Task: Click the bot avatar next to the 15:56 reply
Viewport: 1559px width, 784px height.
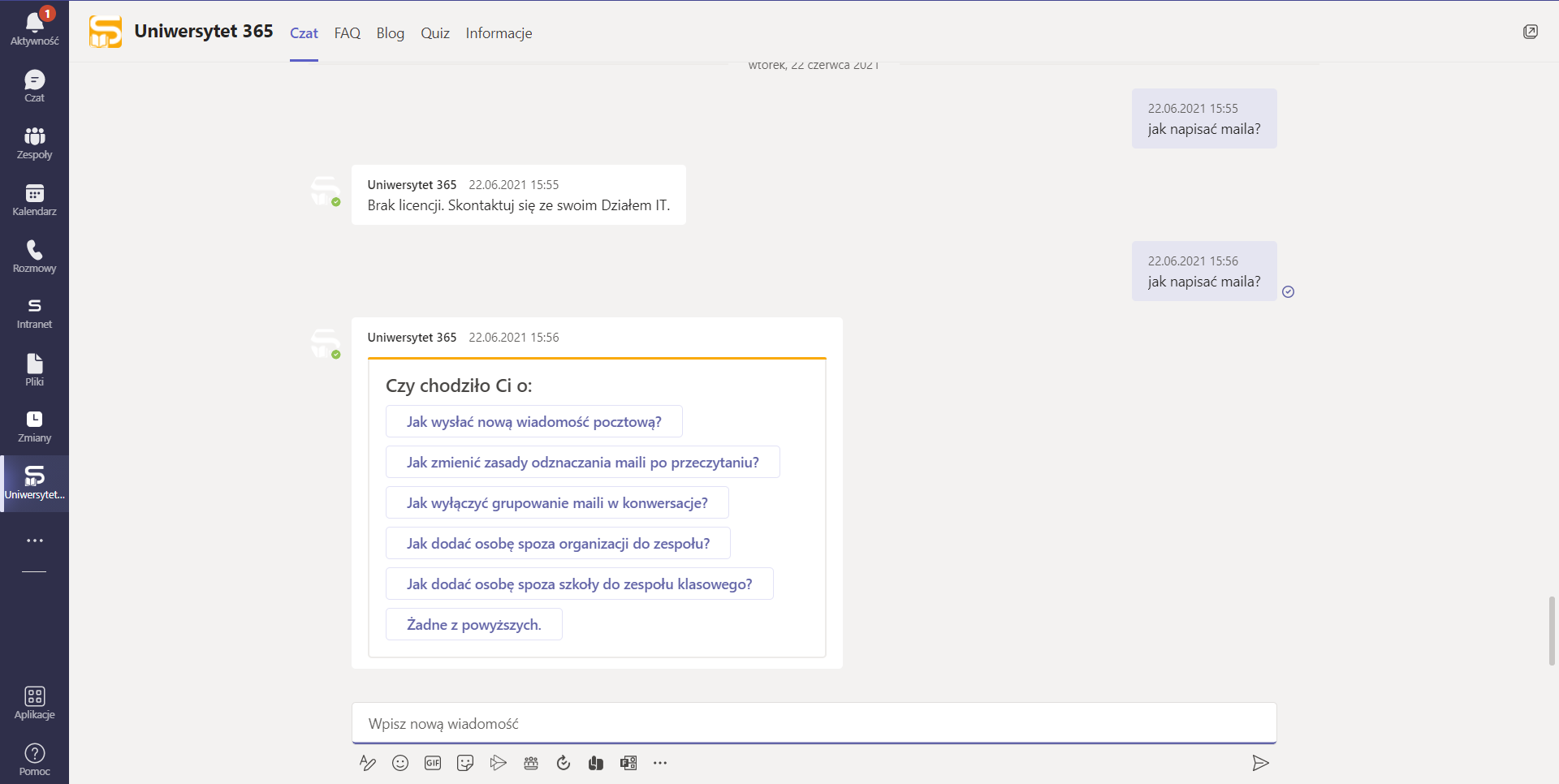Action: pos(326,343)
